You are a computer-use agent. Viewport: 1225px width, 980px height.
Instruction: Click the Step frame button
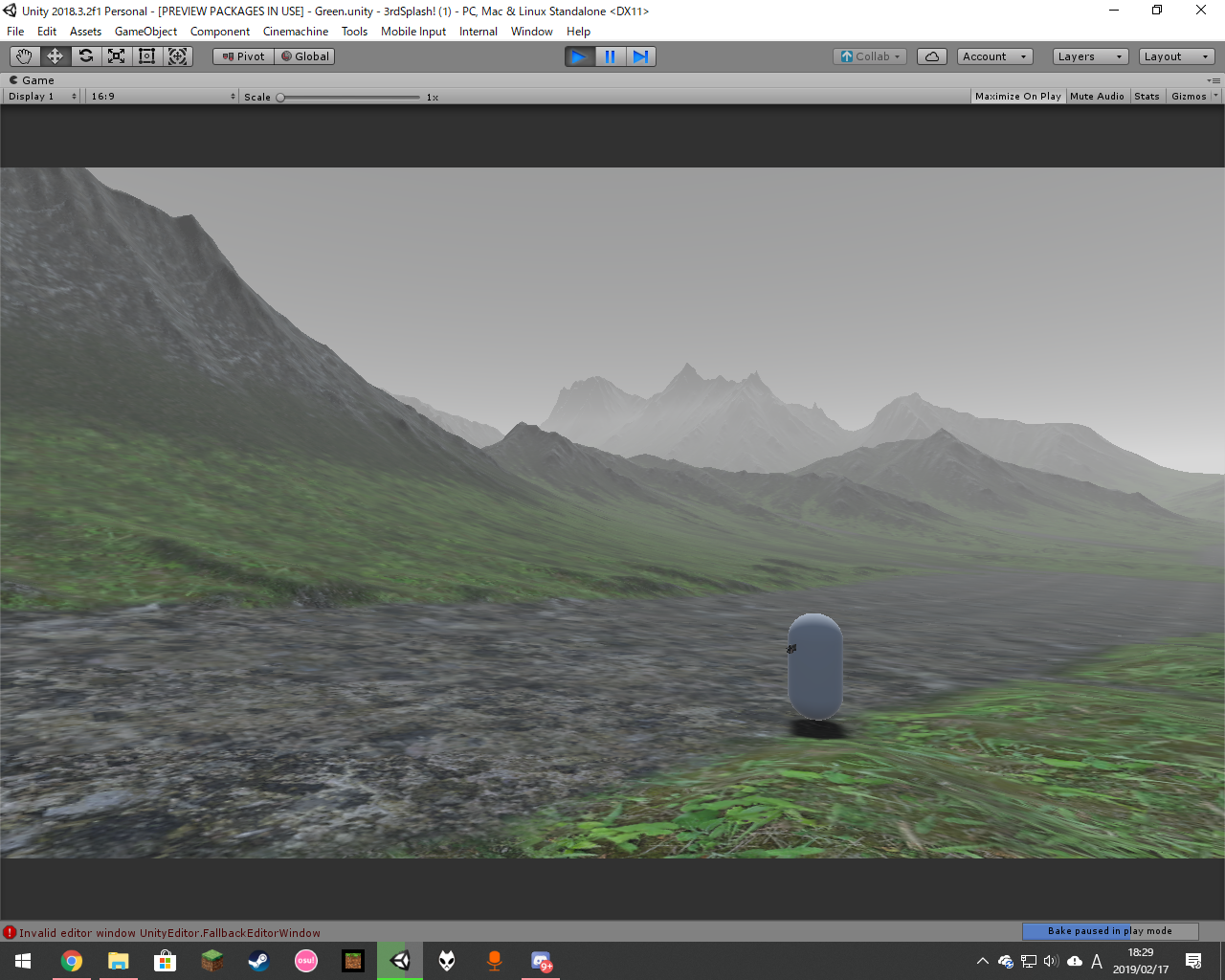click(640, 56)
